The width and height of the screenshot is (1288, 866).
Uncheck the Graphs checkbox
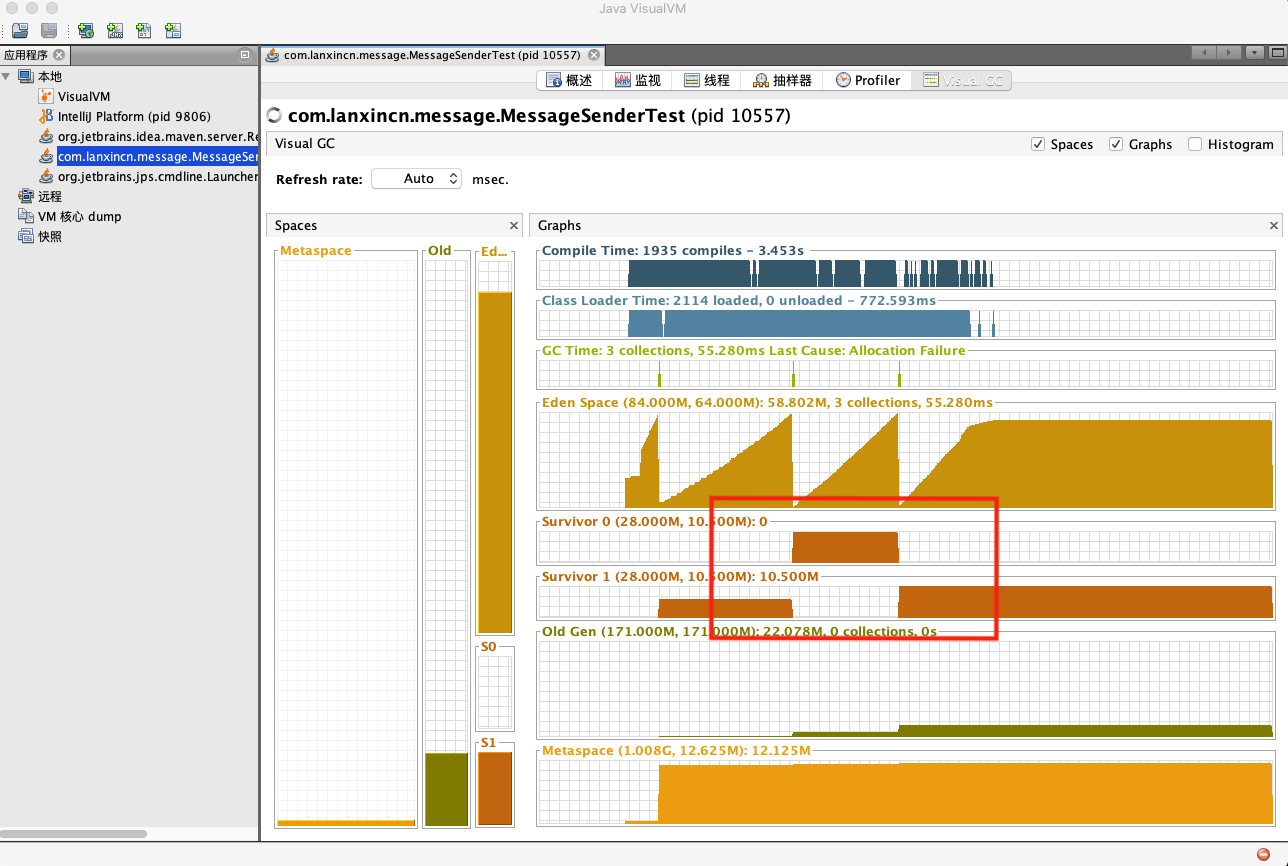(x=1116, y=144)
